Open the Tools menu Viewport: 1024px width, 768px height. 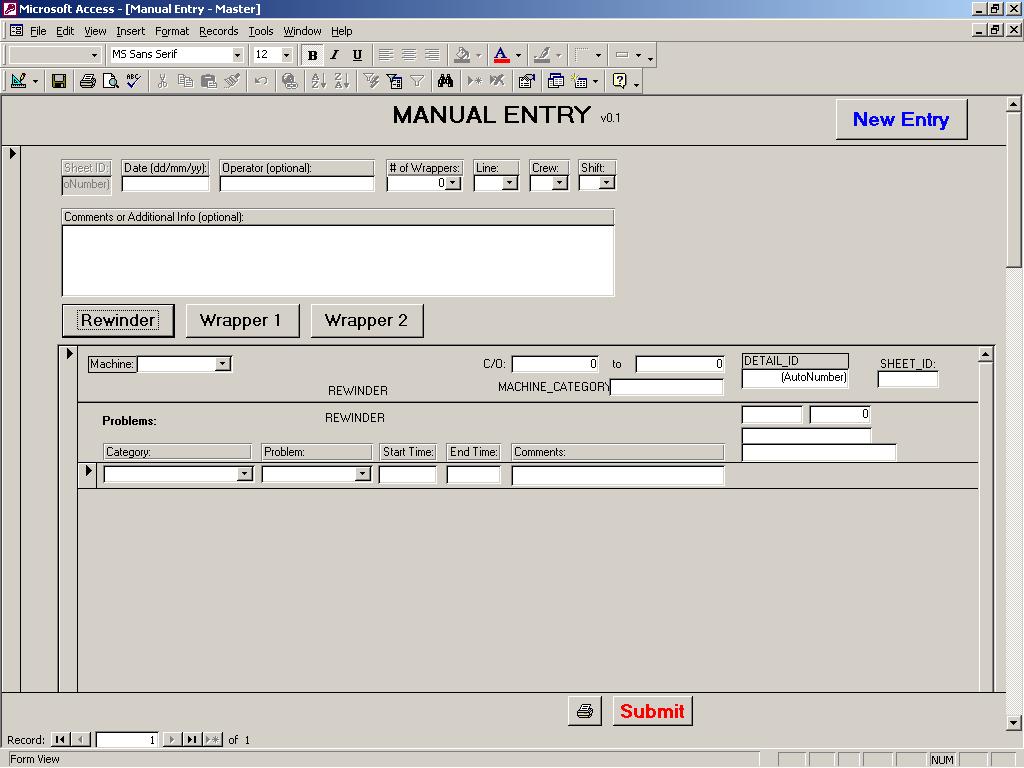pos(261,31)
